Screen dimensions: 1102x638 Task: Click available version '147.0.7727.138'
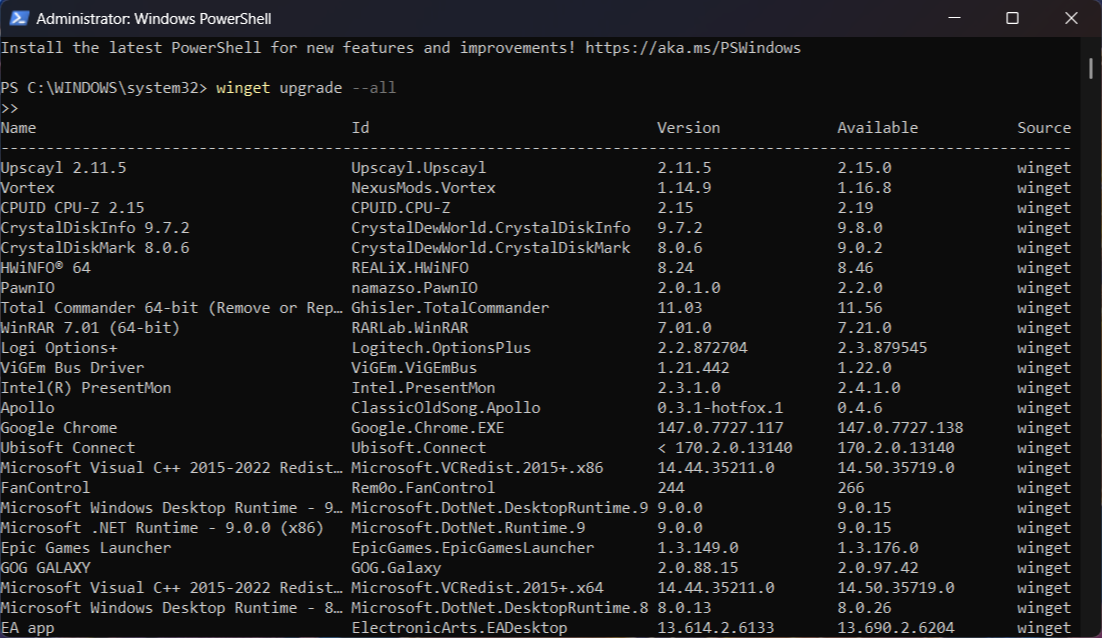(900, 428)
